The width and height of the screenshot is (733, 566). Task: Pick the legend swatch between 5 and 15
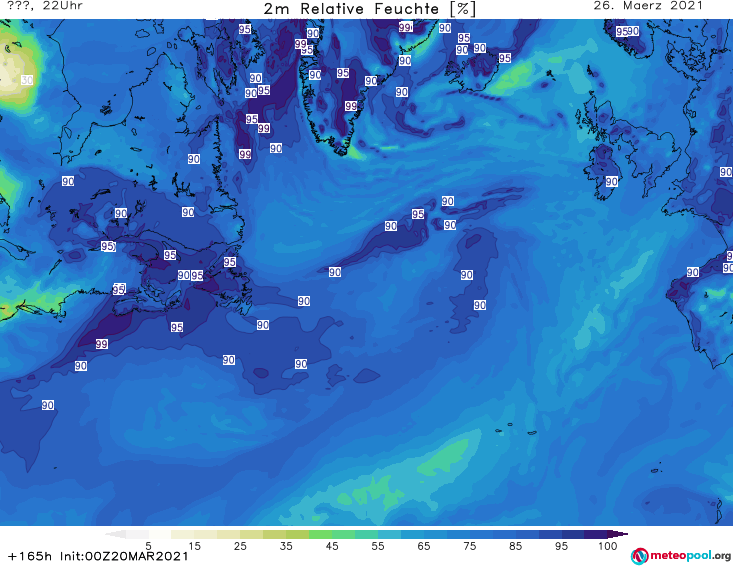(171, 534)
